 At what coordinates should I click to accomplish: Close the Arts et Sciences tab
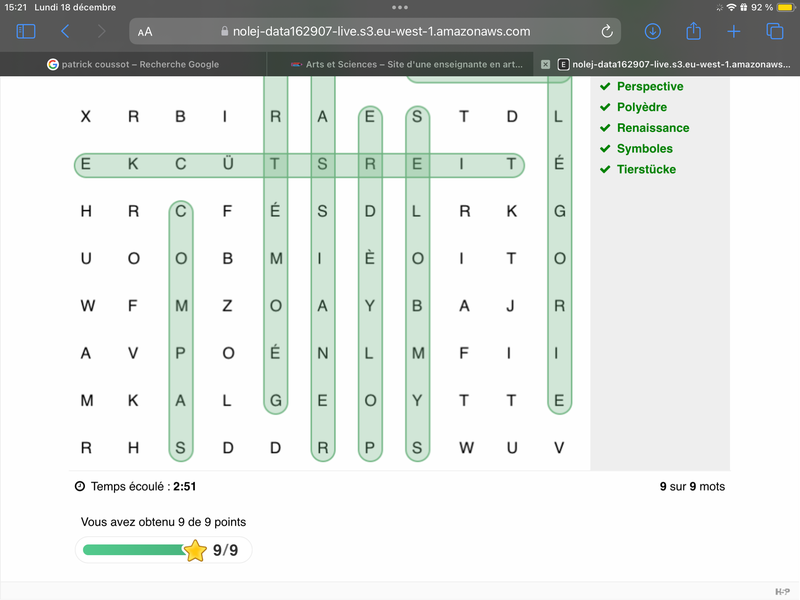coord(545,64)
